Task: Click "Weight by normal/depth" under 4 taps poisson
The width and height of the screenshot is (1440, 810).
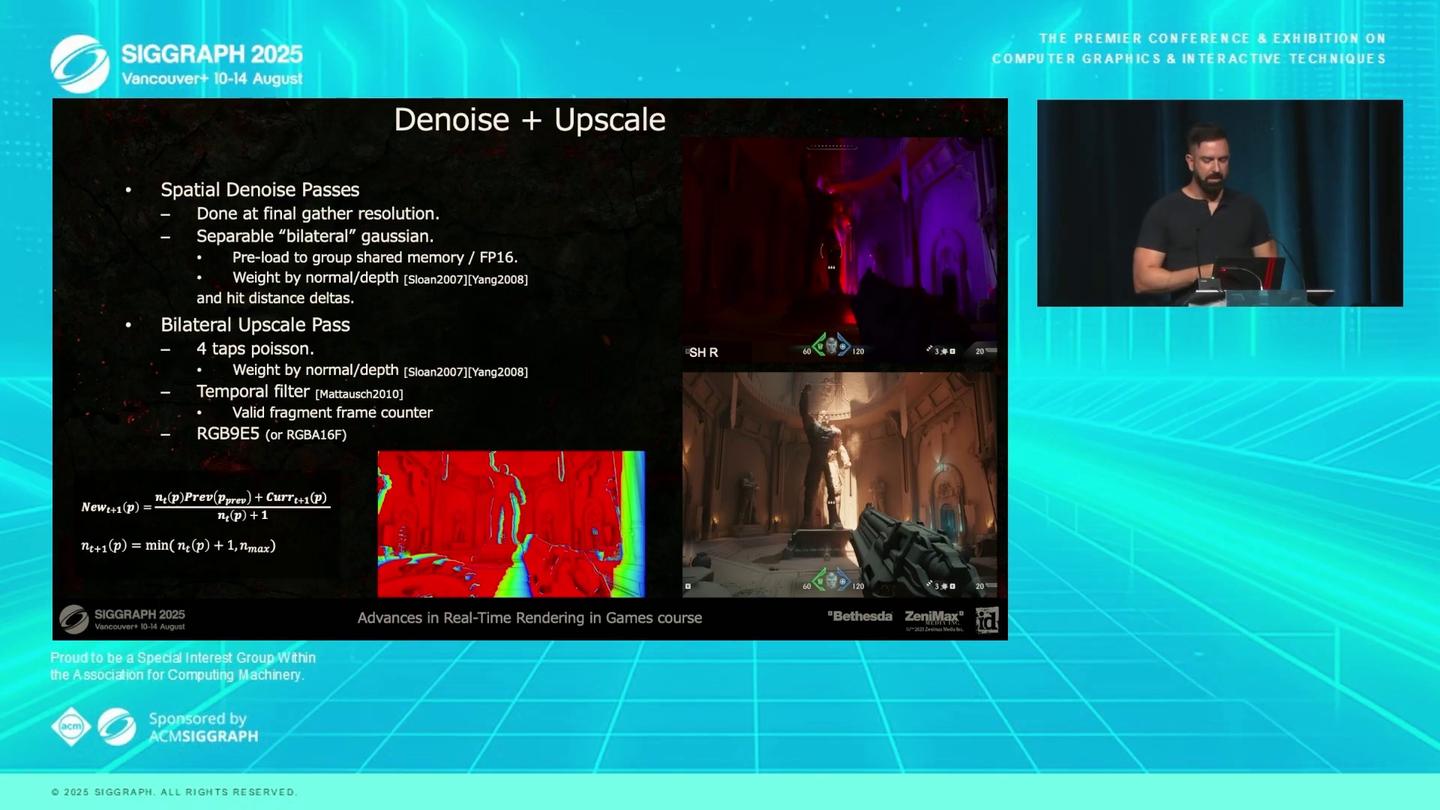Action: pyautogui.click(x=315, y=370)
